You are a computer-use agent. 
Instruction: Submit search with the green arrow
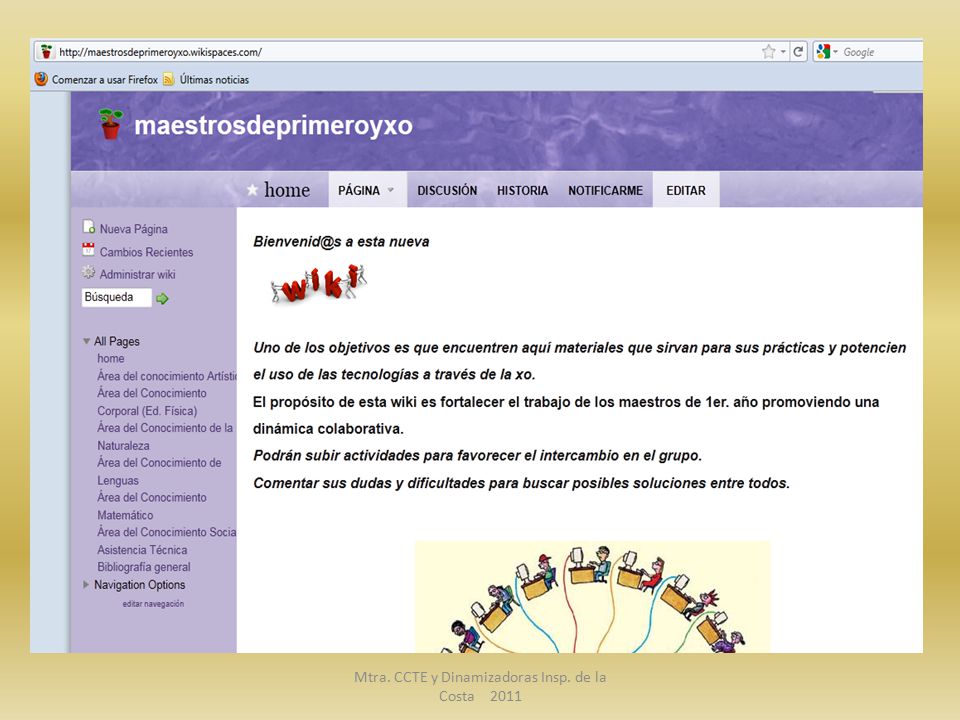pyautogui.click(x=162, y=298)
